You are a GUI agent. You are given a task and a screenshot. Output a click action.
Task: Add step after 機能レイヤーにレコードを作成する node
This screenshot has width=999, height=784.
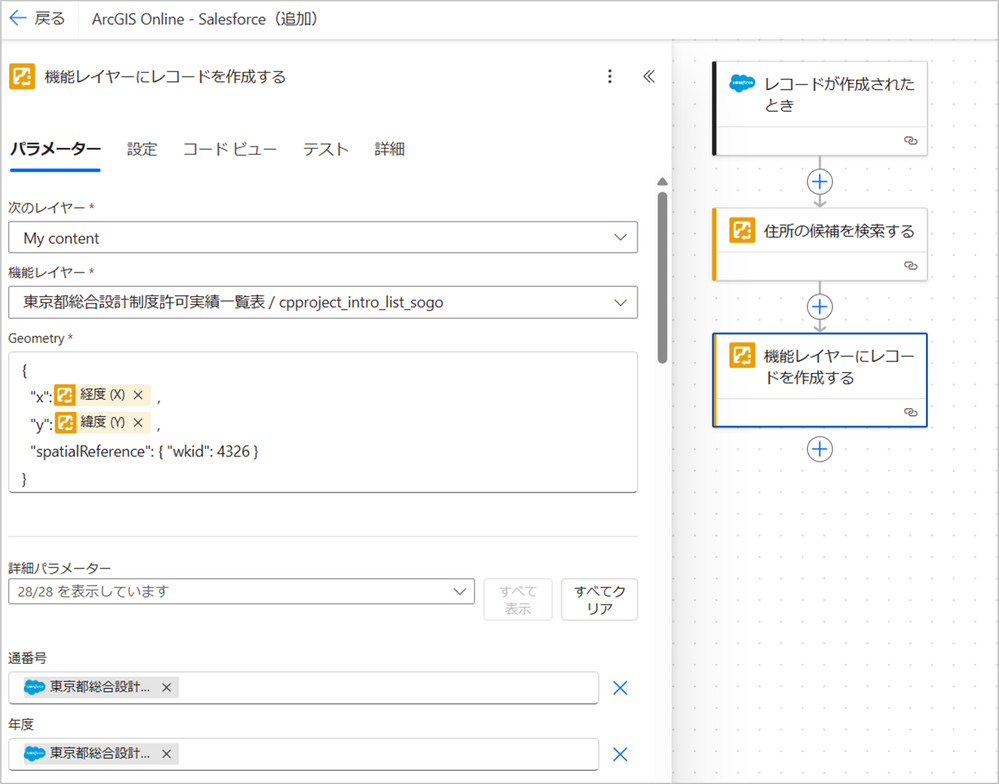click(x=820, y=449)
